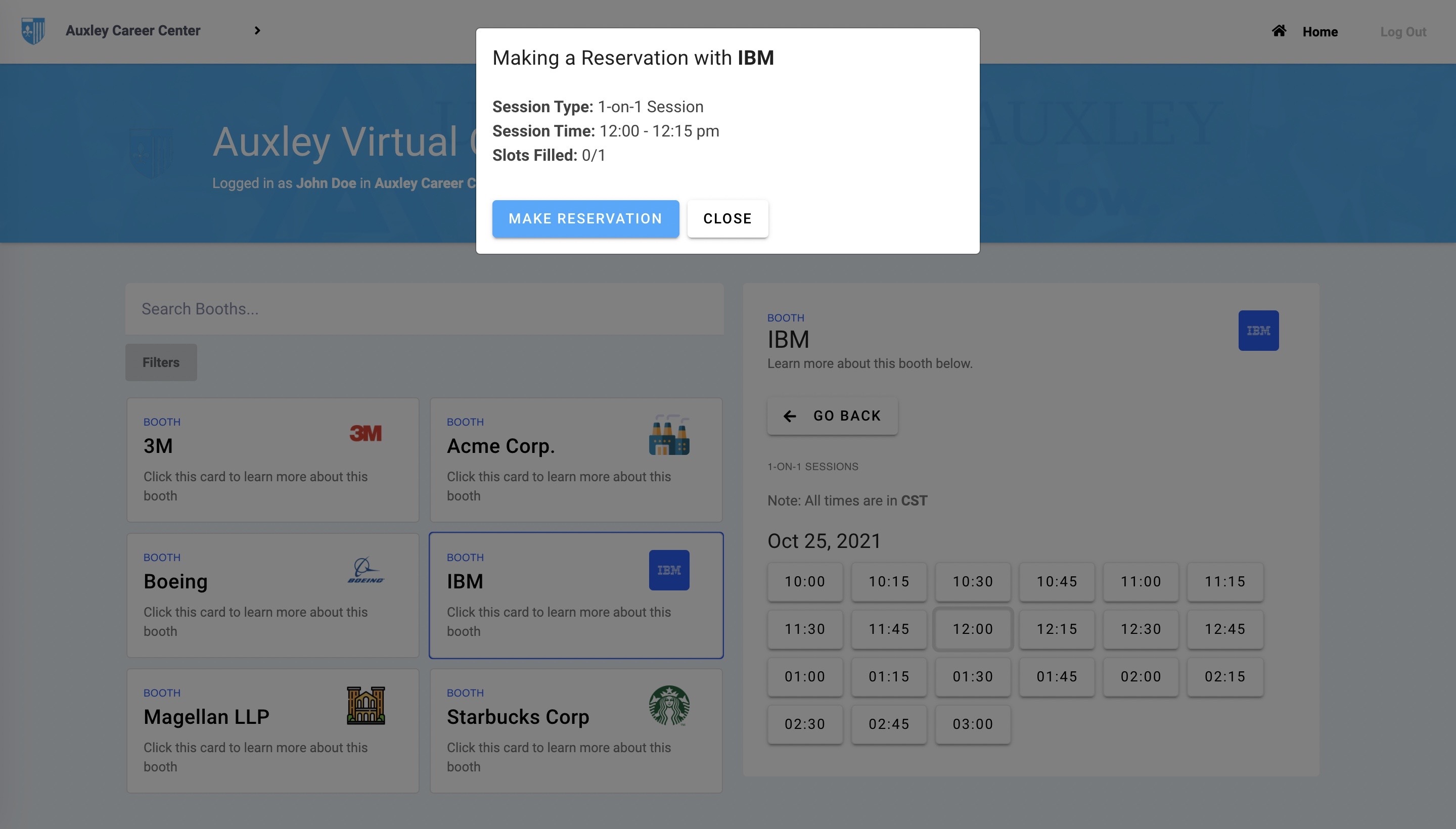1456x829 pixels.
Task: Select the IBM booth card title in list
Action: [465, 581]
